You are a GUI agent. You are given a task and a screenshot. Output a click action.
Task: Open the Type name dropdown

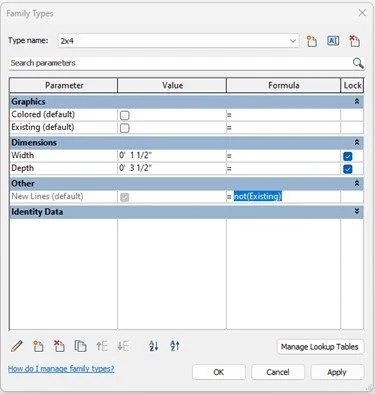click(x=293, y=41)
